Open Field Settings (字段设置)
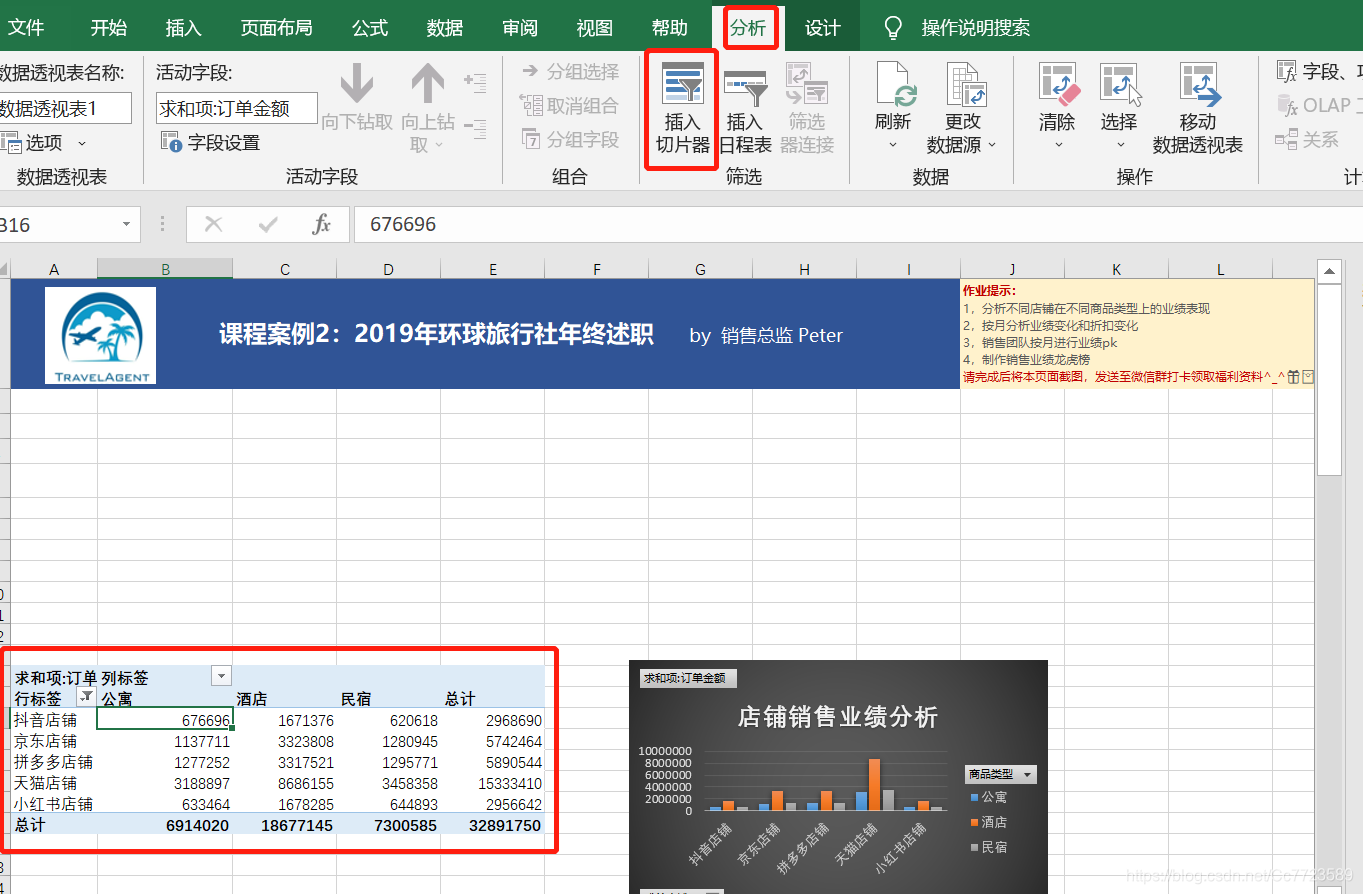 click(211, 143)
